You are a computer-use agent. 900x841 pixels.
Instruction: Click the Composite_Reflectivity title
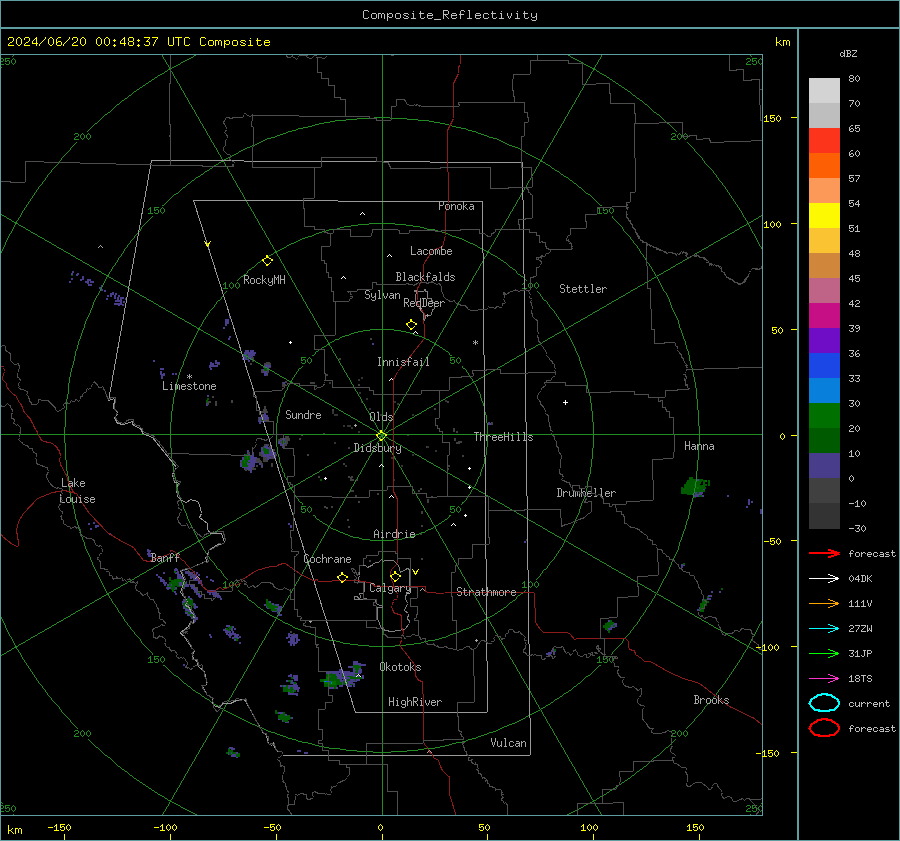point(450,15)
